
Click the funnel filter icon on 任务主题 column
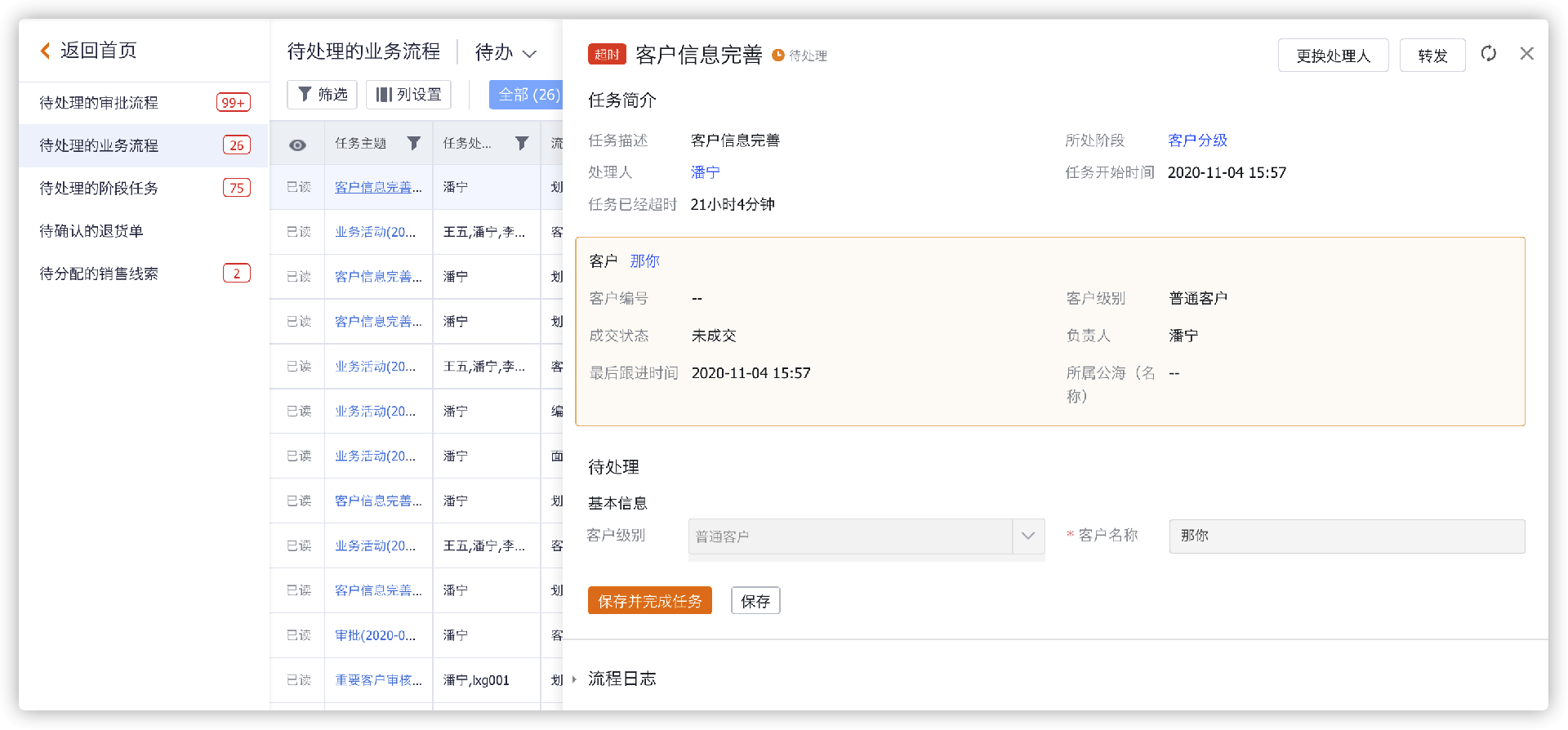414,143
